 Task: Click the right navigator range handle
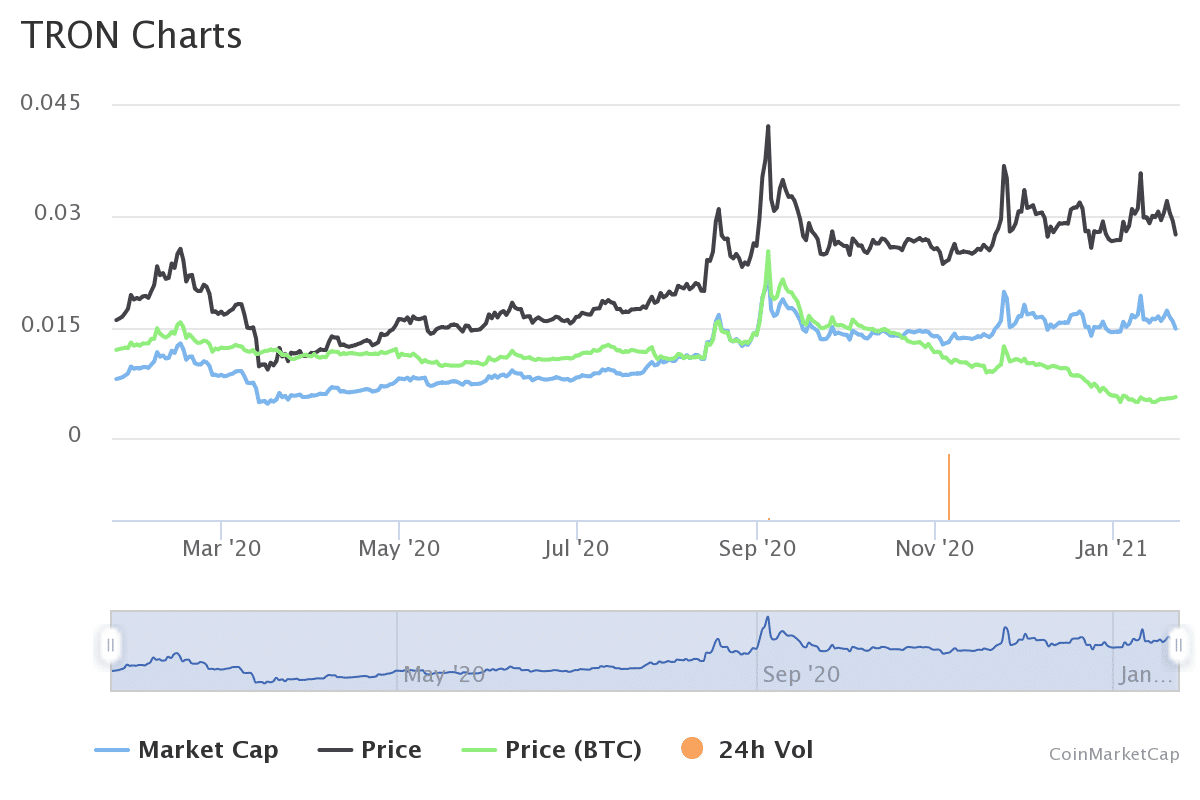1178,645
